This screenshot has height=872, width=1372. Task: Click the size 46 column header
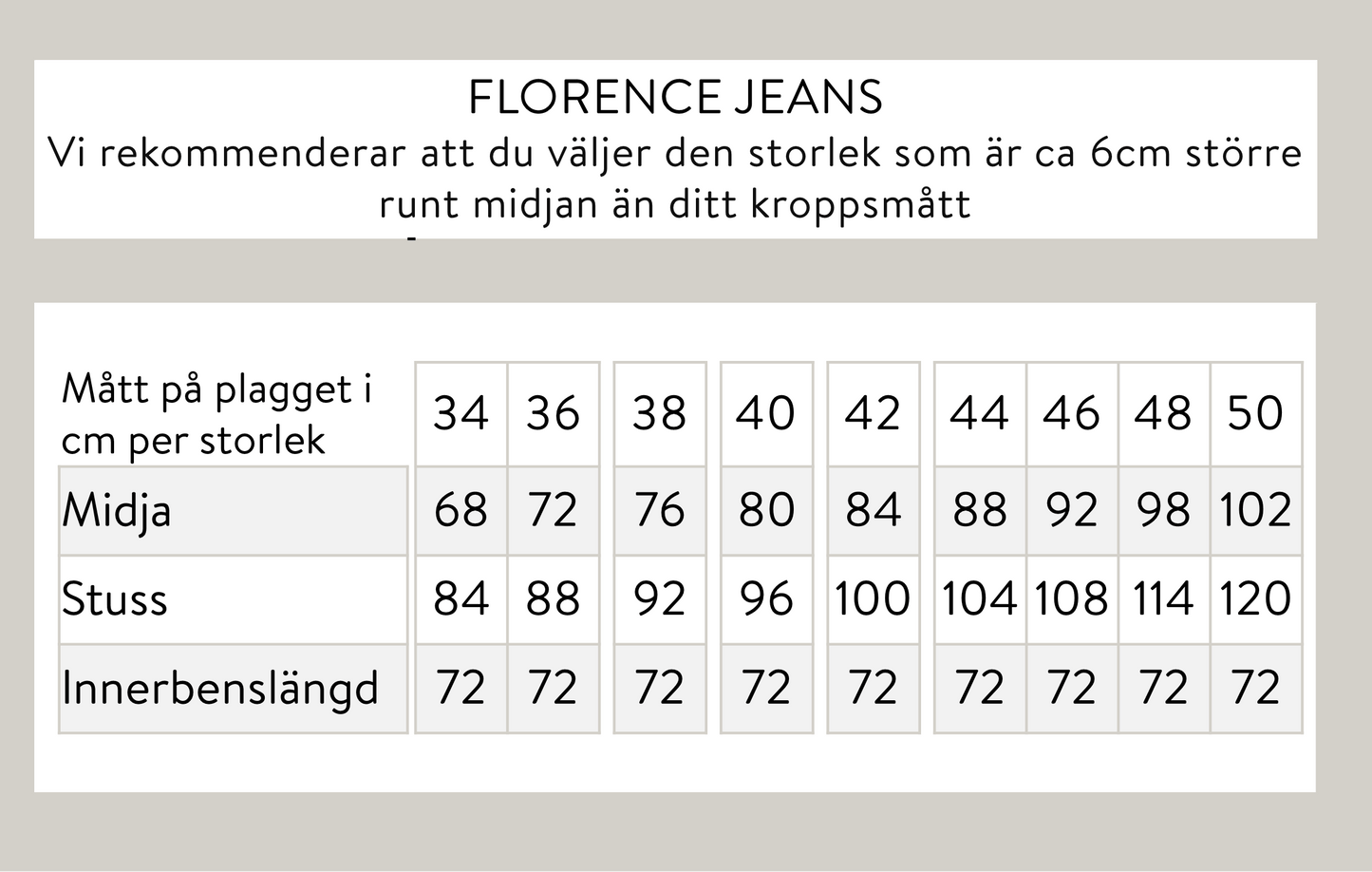pyautogui.click(x=1071, y=413)
